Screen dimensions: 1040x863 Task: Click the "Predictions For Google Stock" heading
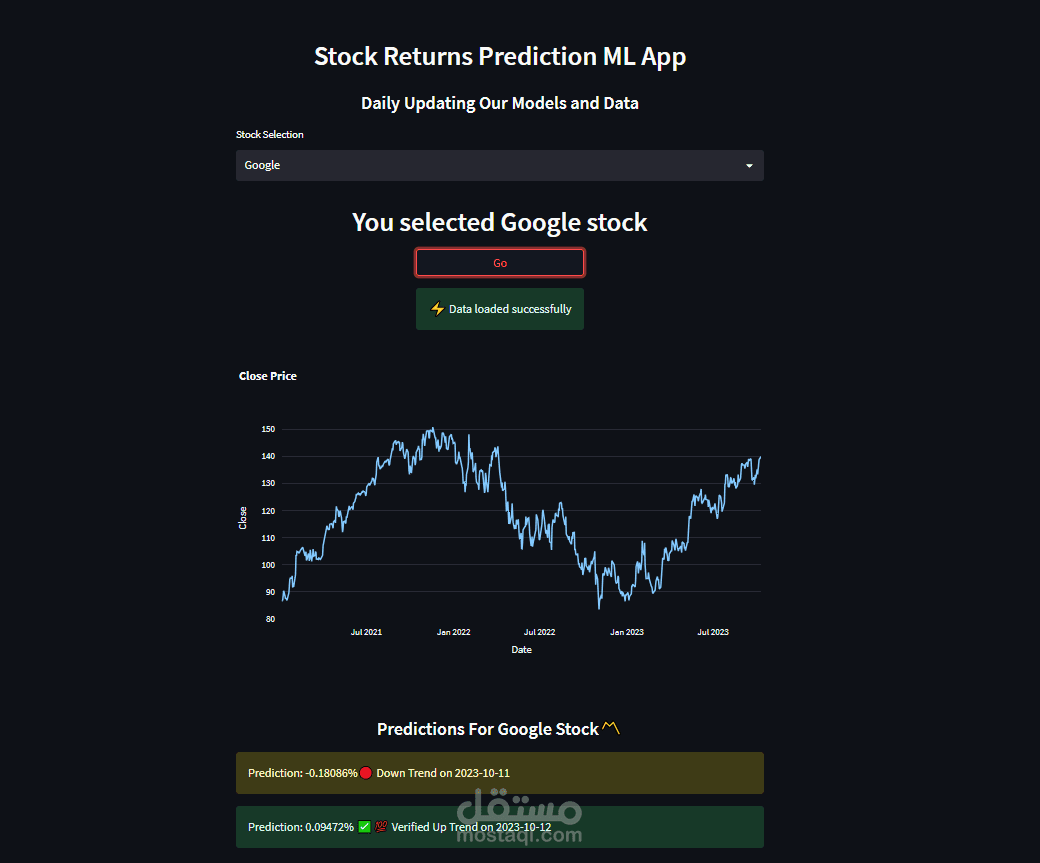pos(488,729)
